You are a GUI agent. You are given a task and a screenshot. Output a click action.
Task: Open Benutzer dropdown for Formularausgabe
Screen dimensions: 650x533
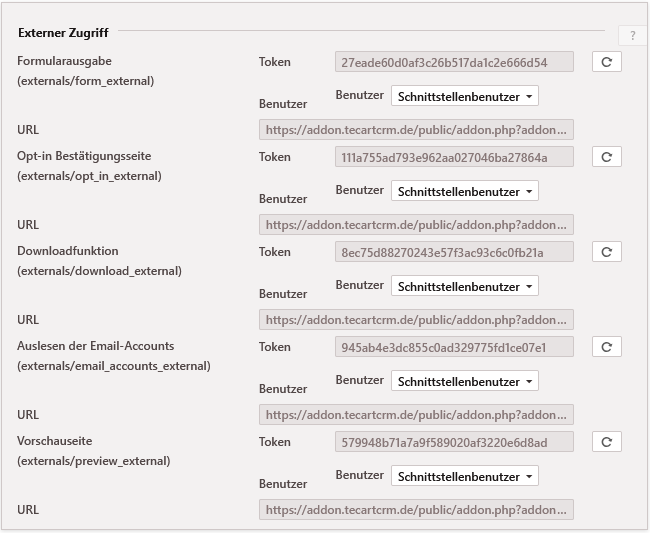point(464,96)
